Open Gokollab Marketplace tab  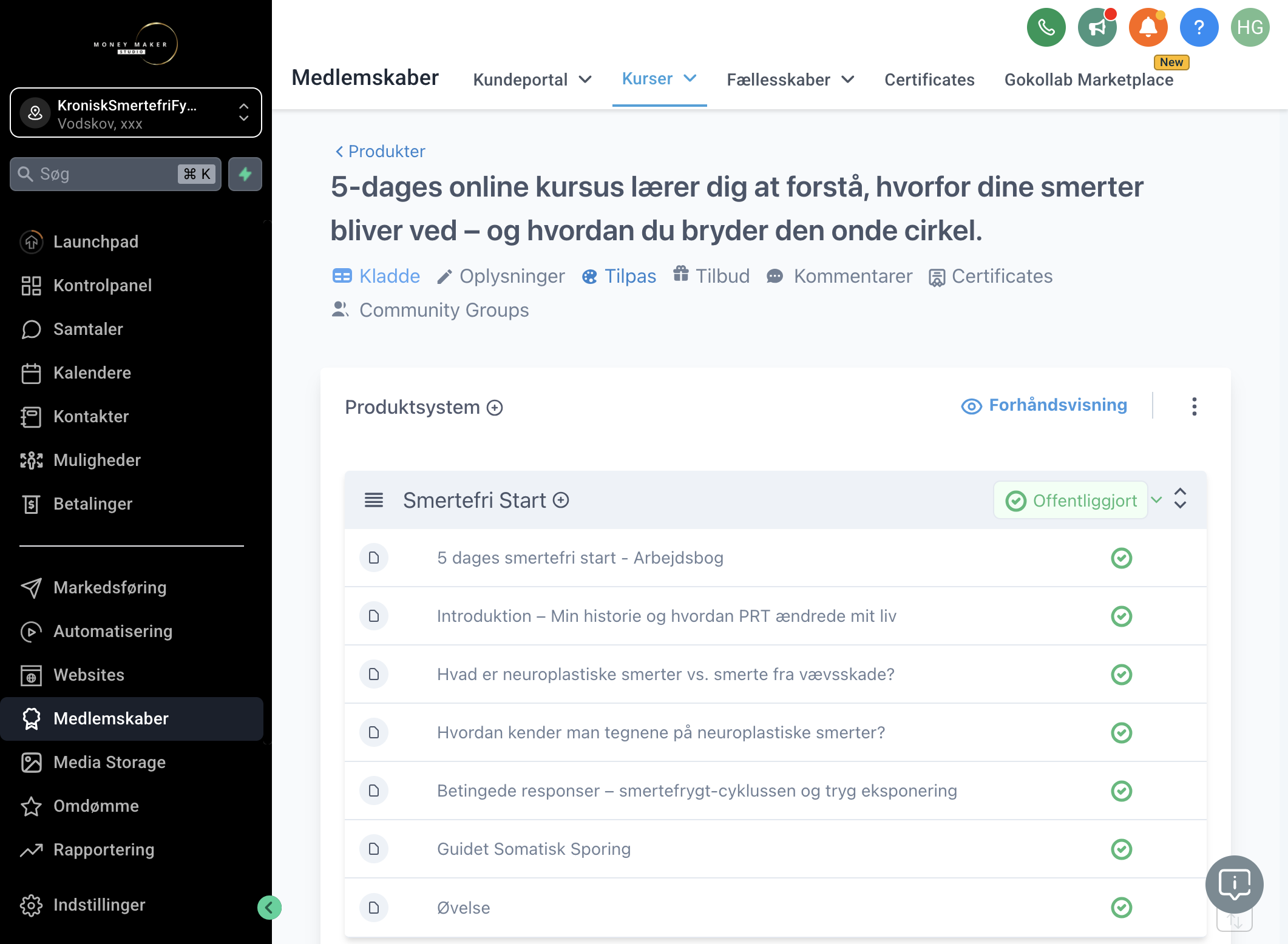1088,79
